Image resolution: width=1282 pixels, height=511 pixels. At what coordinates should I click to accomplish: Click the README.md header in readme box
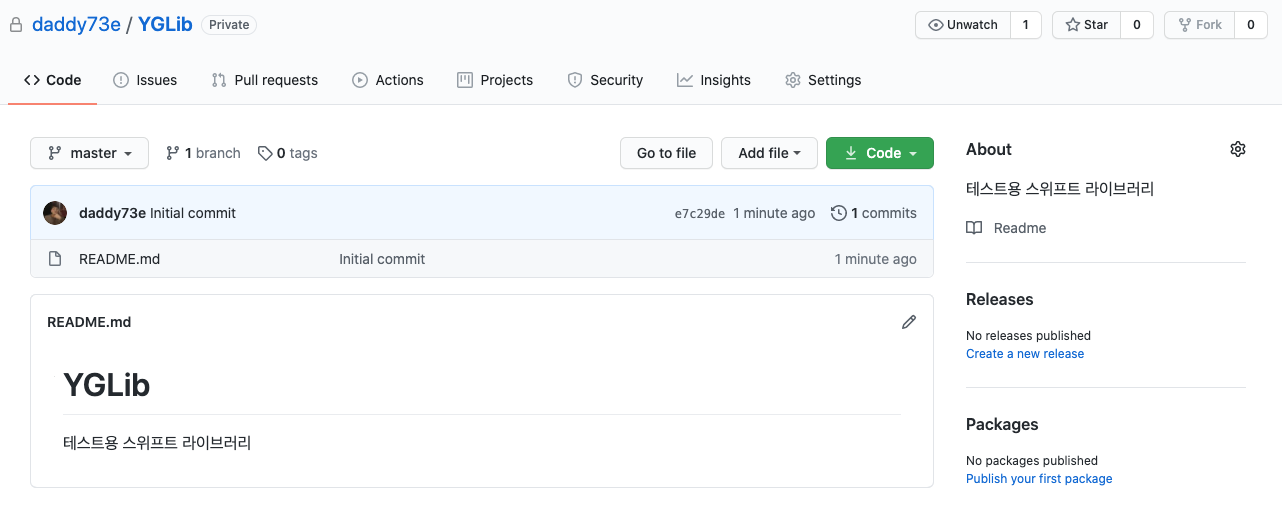(x=89, y=322)
